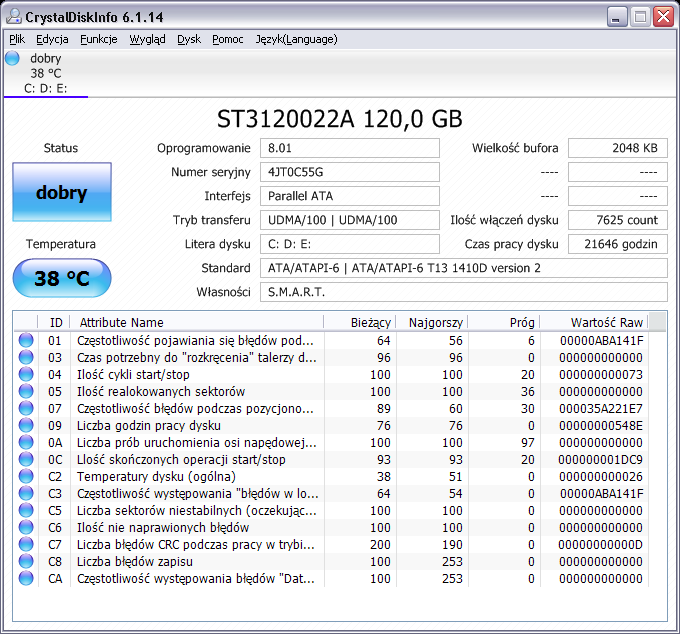Click status orb for attribute CA
This screenshot has width=687, height=634.
tap(26, 578)
